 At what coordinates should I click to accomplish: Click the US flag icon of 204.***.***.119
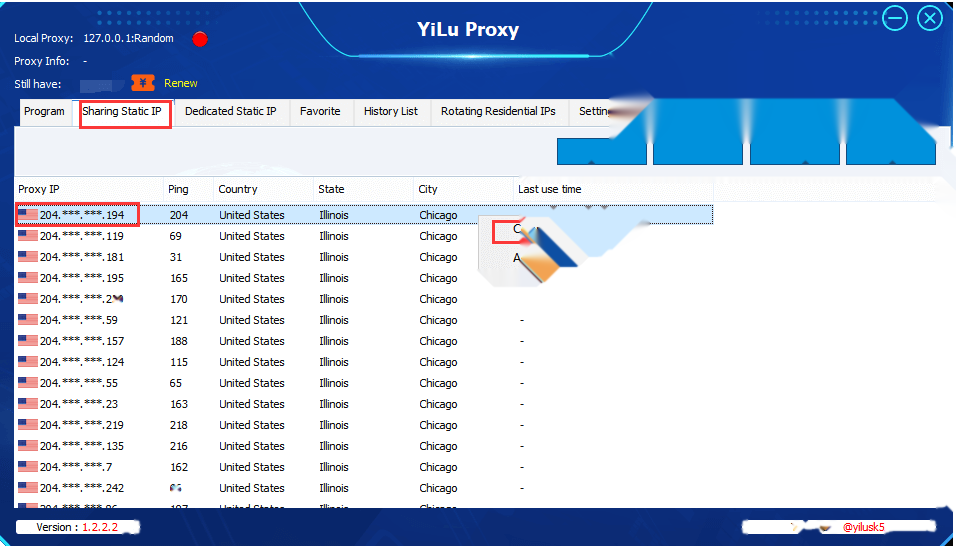tap(28, 236)
